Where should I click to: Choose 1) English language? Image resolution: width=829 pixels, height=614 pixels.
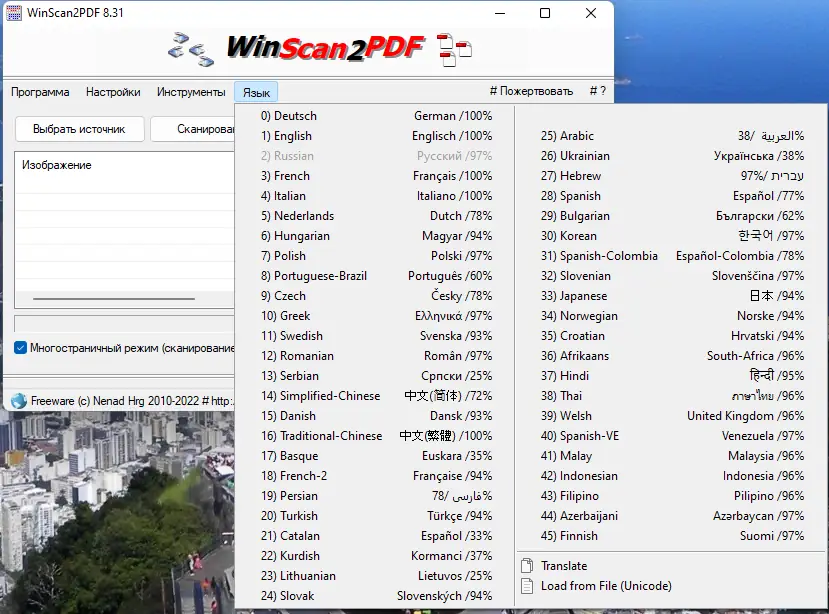pyautogui.click(x=376, y=136)
